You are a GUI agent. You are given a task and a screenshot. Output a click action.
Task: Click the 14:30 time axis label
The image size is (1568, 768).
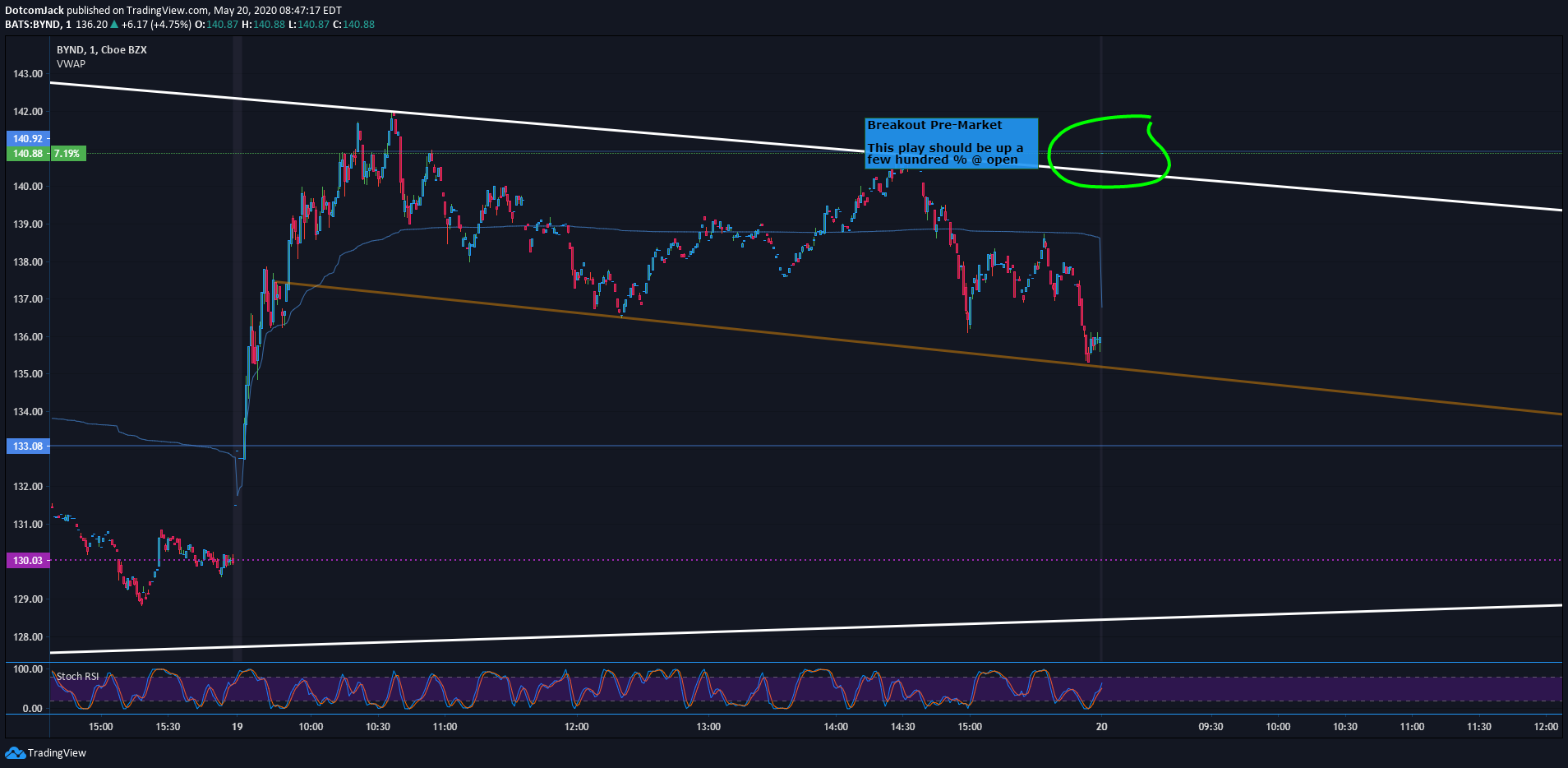(x=902, y=727)
